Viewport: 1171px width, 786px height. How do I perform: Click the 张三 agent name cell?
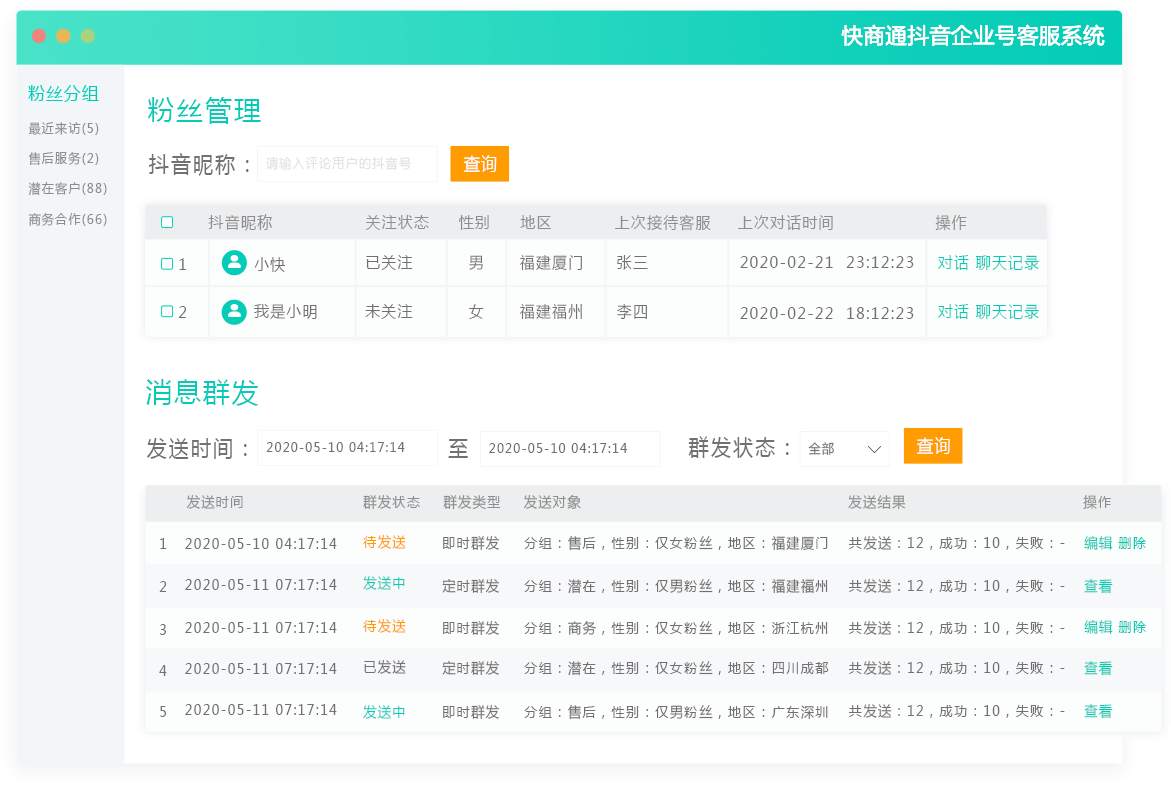pos(632,263)
